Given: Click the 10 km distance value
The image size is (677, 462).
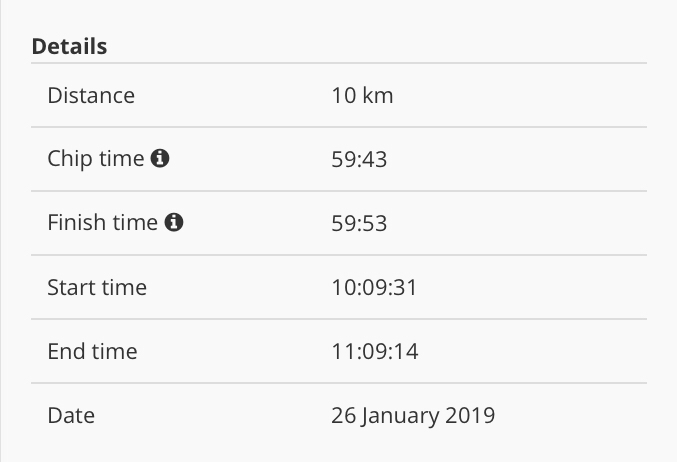Looking at the screenshot, I should (x=362, y=96).
